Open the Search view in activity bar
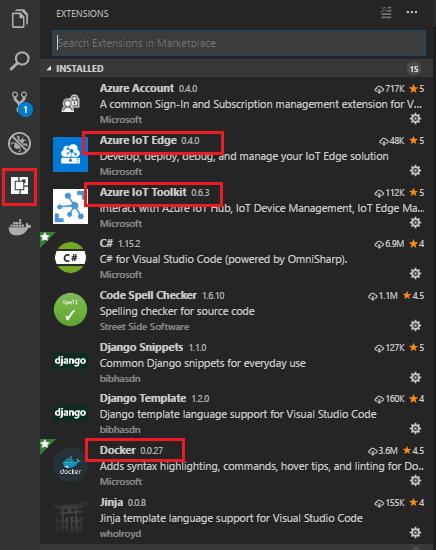 [20, 60]
